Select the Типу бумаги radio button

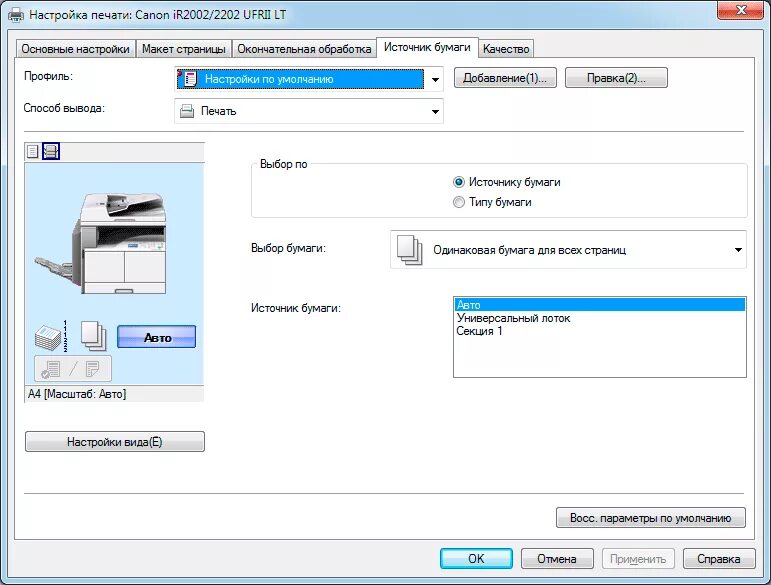tap(458, 202)
